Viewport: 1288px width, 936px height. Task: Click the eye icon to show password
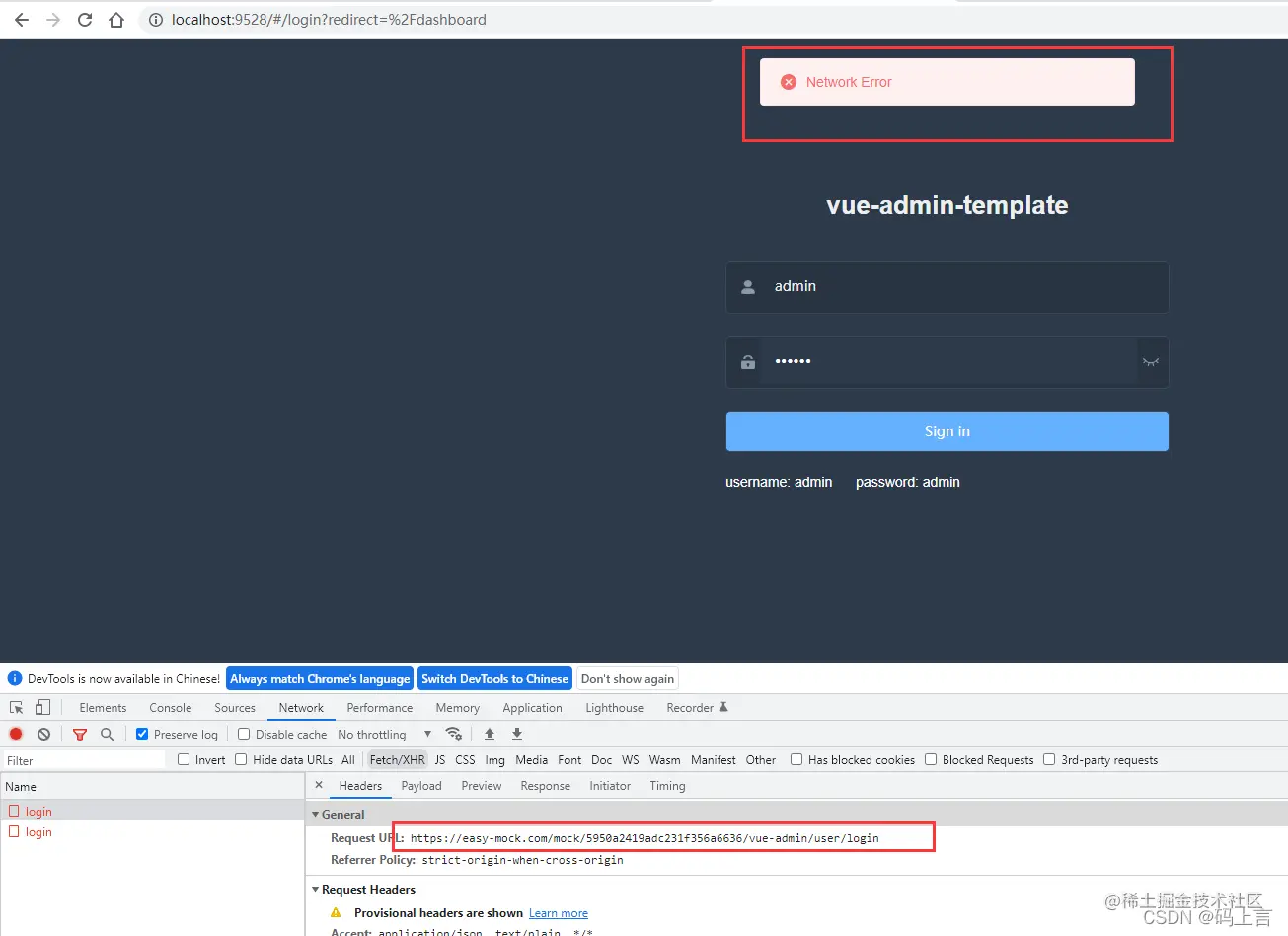tap(1150, 362)
